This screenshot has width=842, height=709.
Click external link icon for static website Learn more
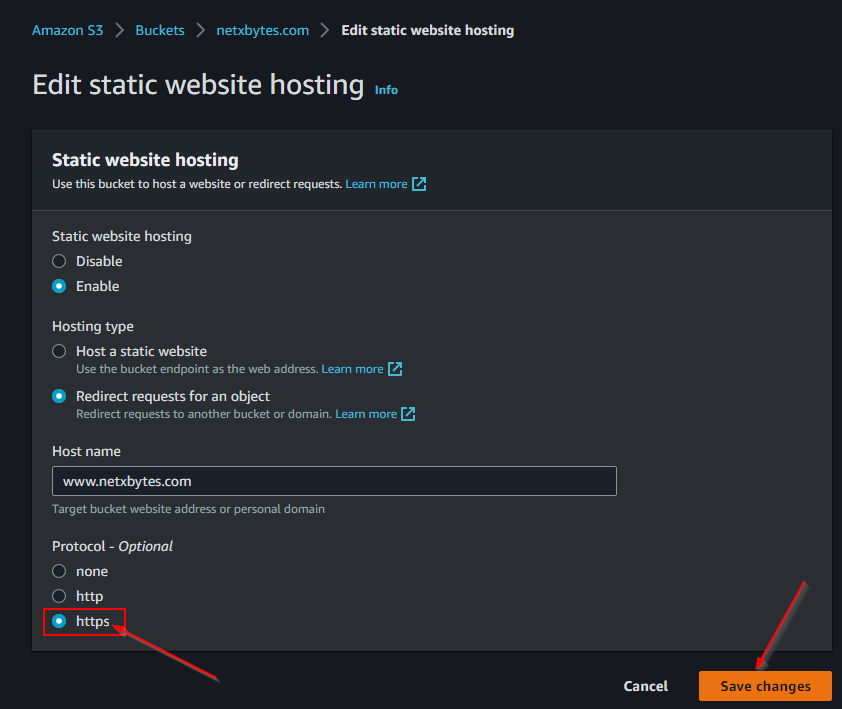[395, 369]
